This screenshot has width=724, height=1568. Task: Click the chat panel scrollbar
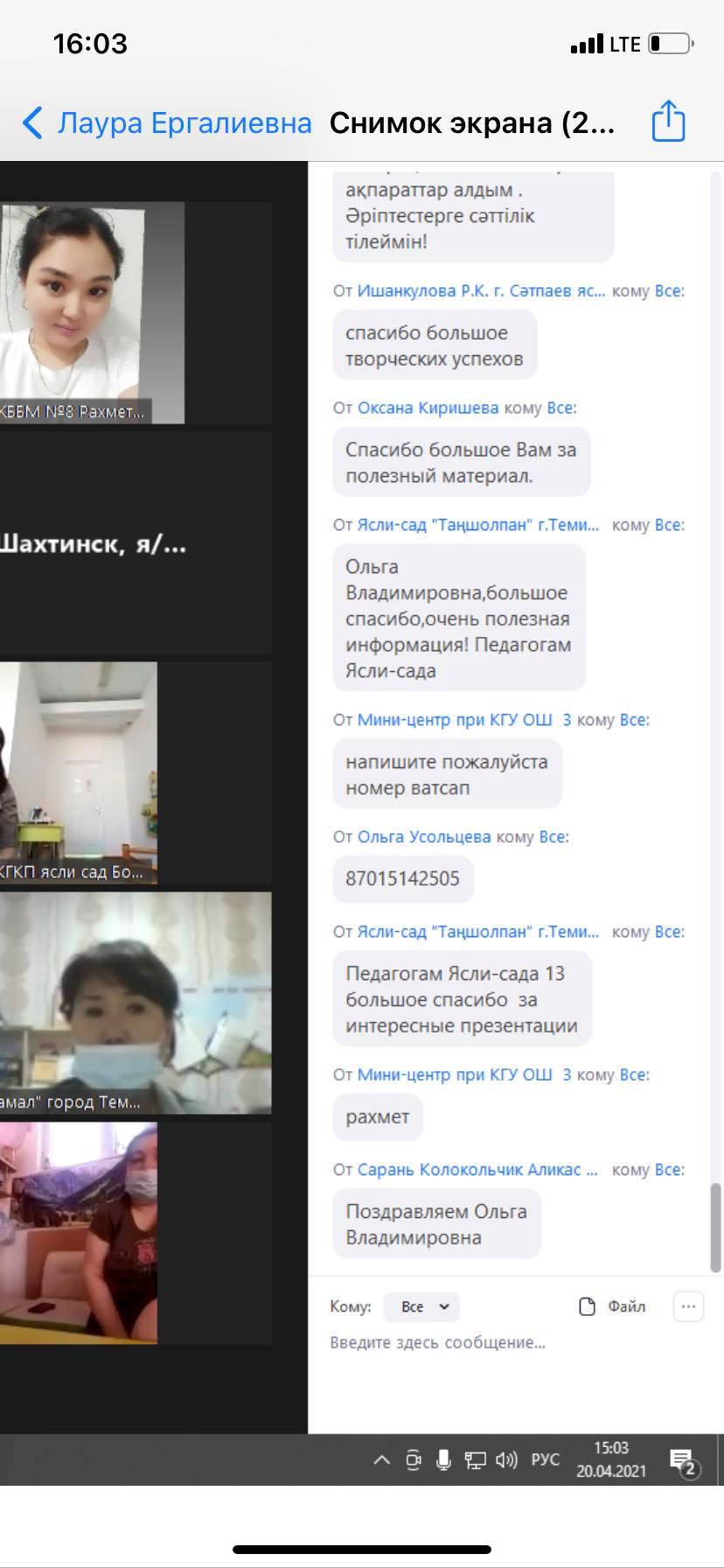click(x=715, y=1225)
